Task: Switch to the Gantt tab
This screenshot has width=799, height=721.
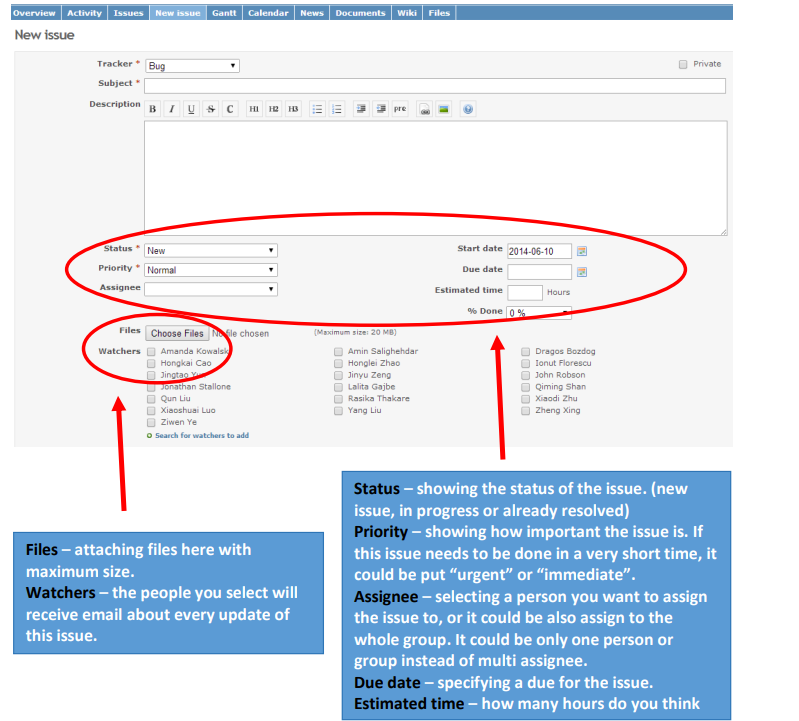Action: (x=223, y=13)
